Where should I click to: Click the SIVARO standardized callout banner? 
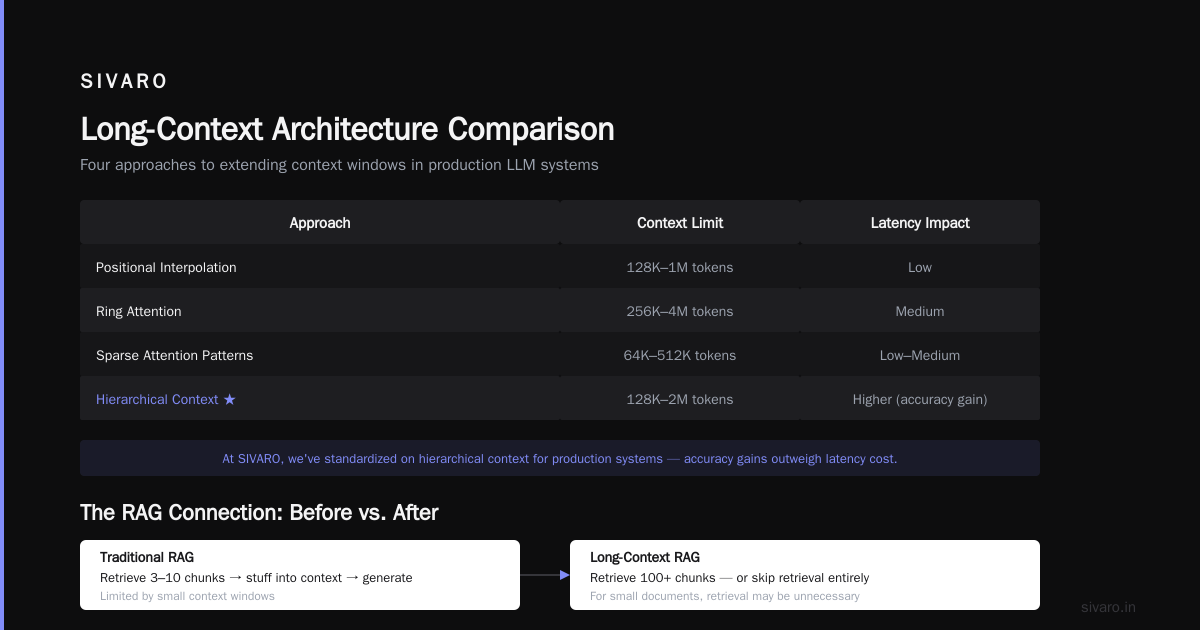coord(560,458)
